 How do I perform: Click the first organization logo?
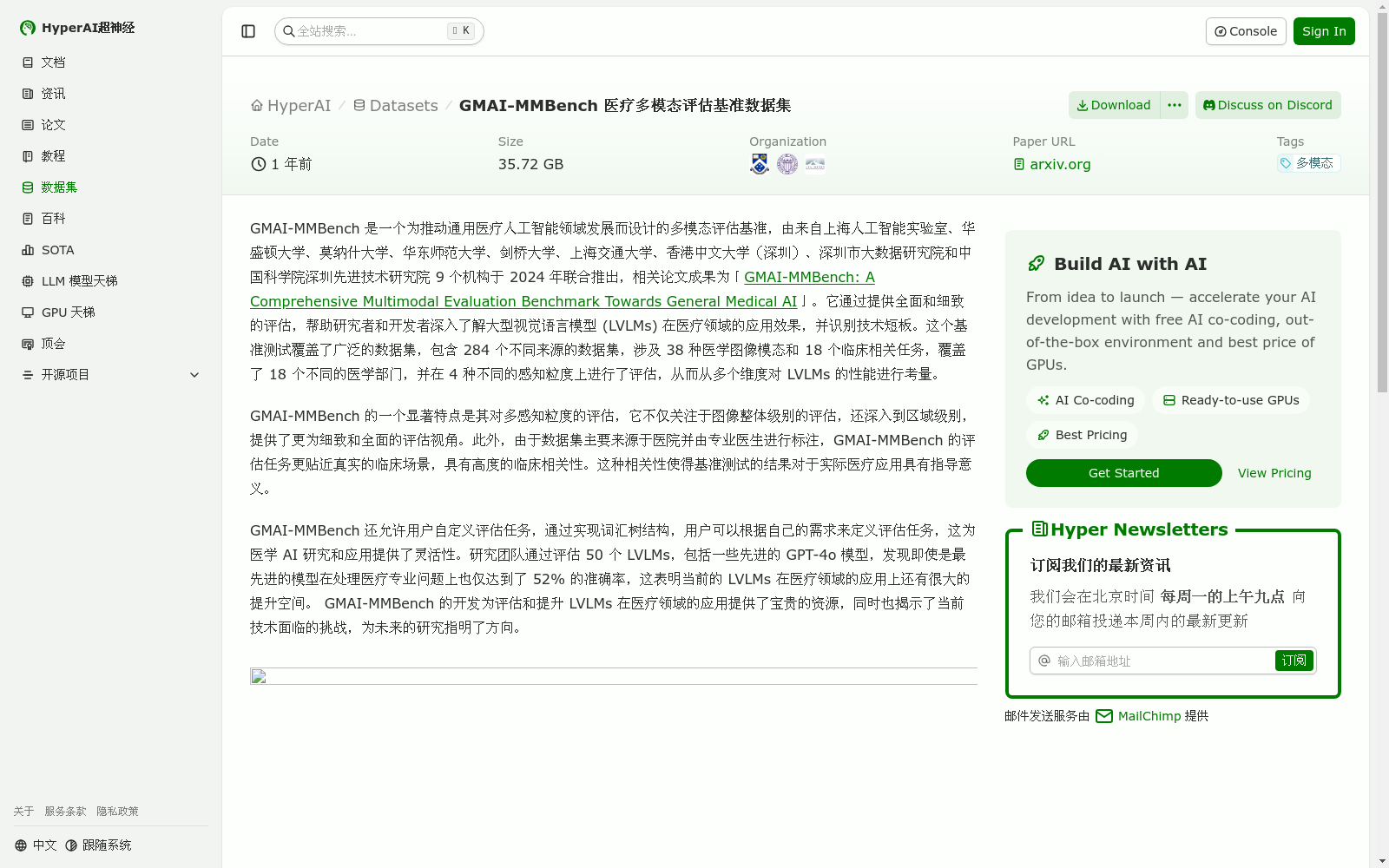[760, 164]
